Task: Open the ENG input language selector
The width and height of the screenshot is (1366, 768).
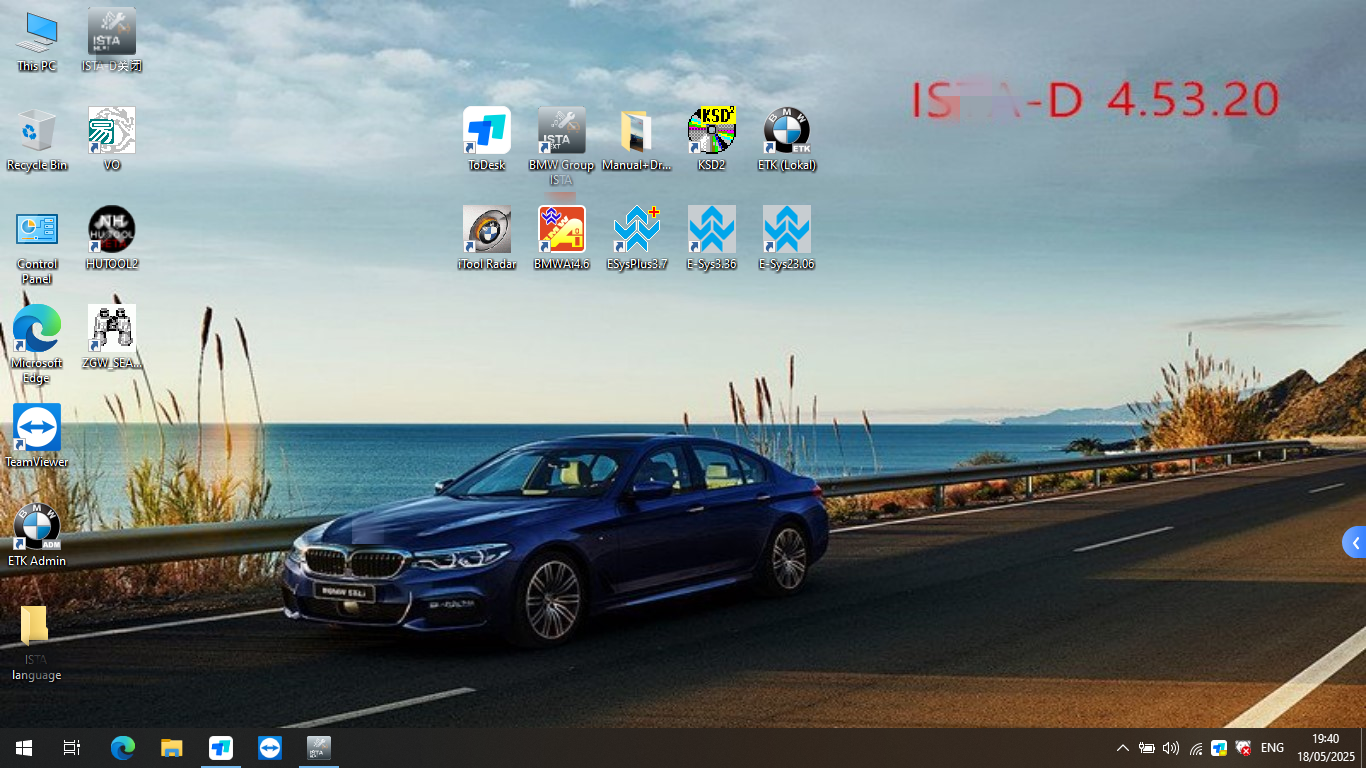Action: click(x=1272, y=748)
